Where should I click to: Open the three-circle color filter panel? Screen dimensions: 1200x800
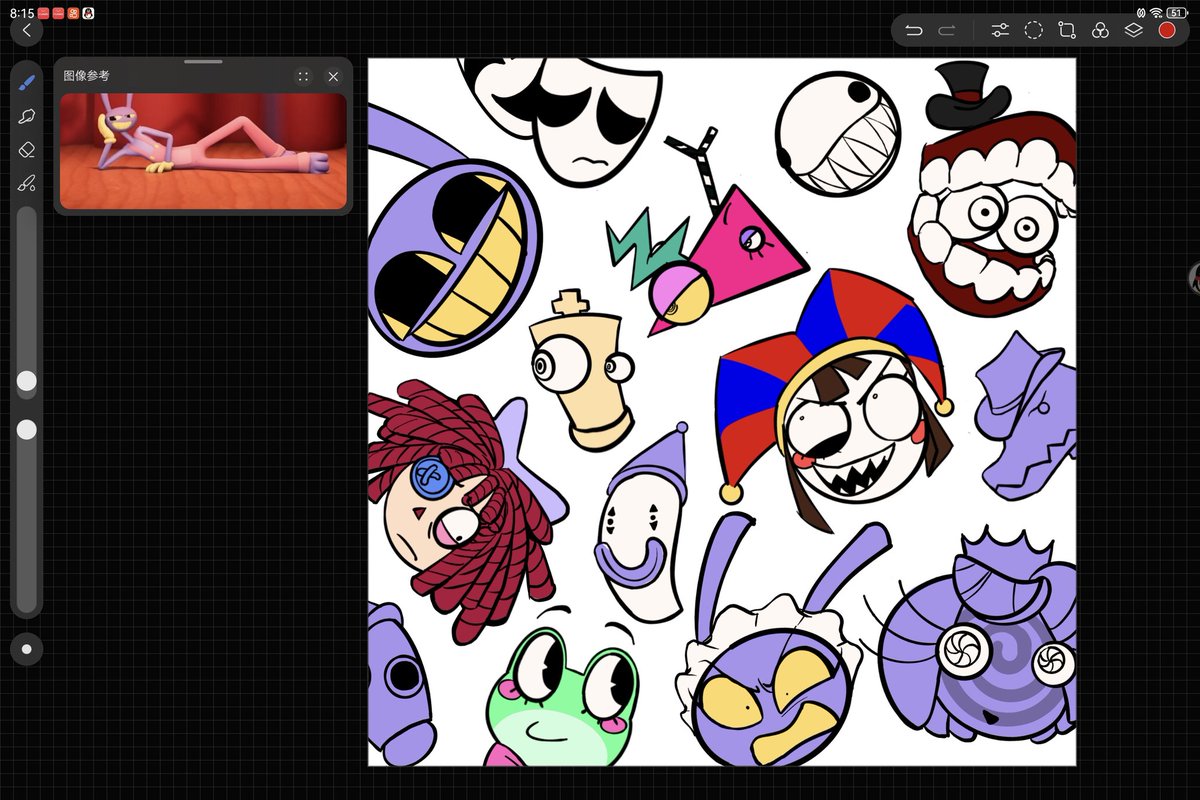[1100, 30]
